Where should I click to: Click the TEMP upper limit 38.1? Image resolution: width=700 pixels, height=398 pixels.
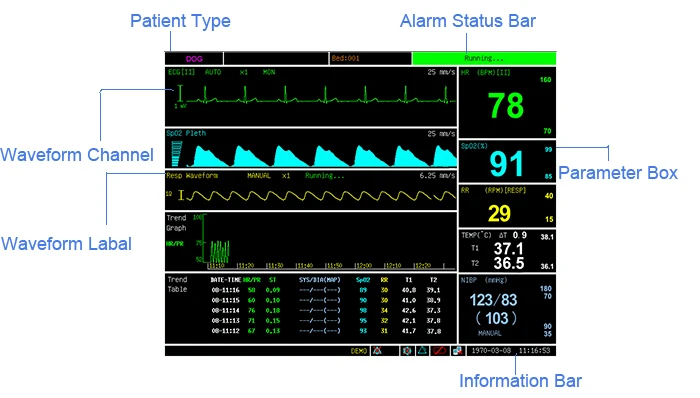547,237
